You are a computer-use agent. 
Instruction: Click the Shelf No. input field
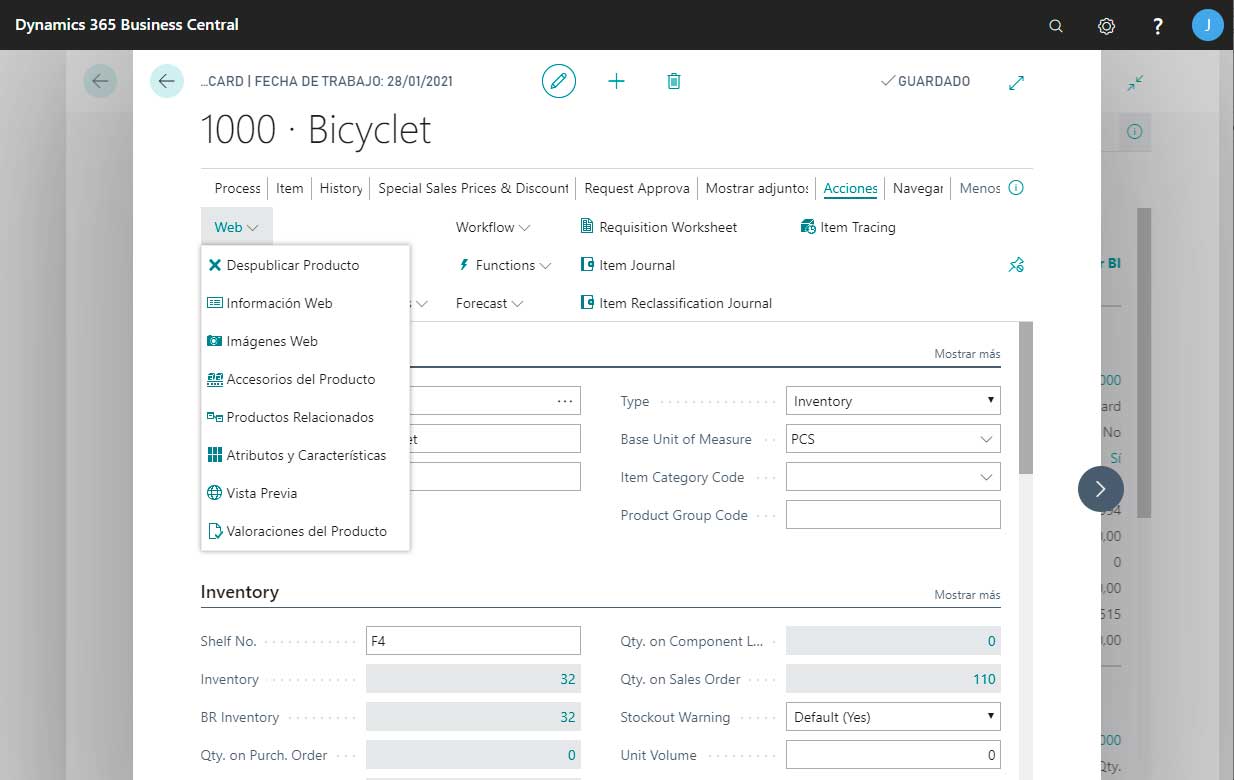click(473, 641)
